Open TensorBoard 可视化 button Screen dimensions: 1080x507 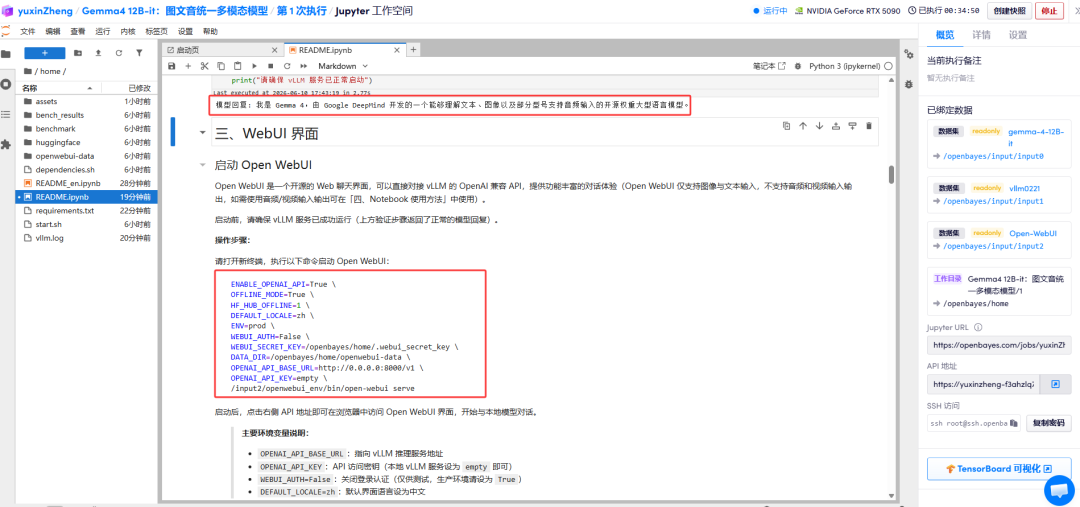[x=999, y=468]
